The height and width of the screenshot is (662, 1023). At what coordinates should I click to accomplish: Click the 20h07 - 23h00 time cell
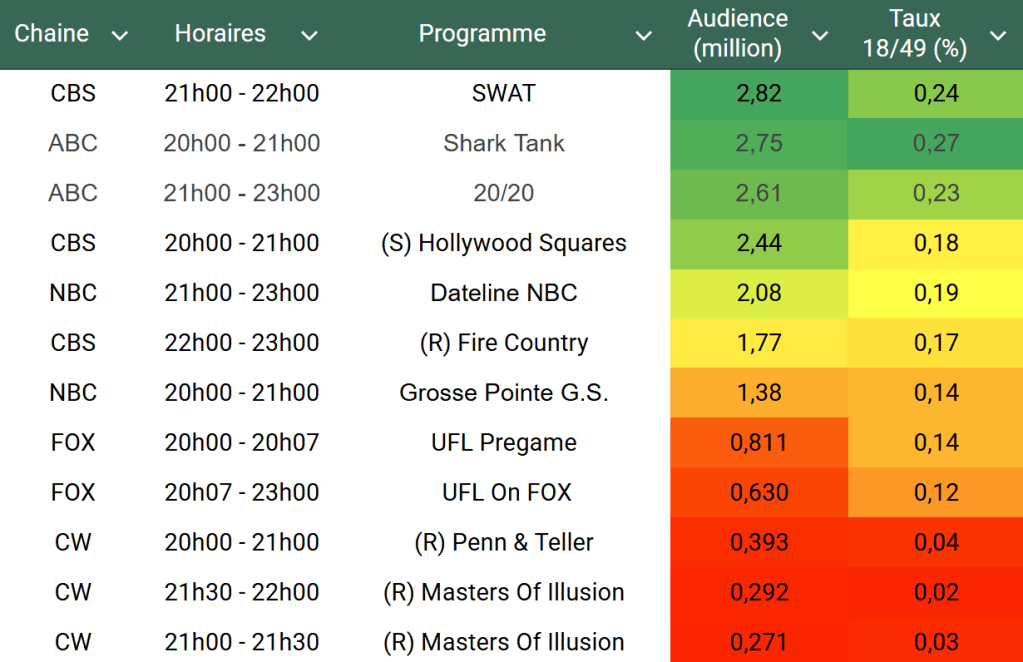[242, 493]
